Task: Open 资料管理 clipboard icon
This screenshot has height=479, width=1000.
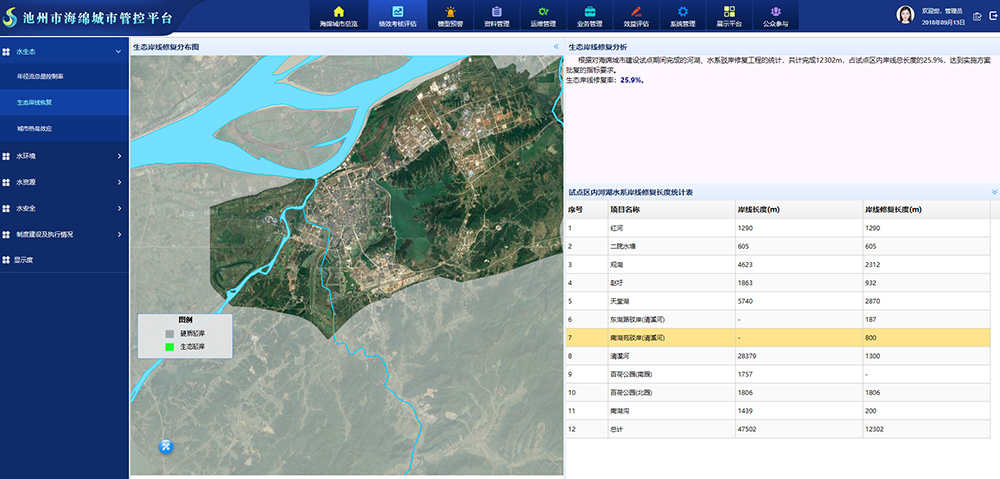Action: pyautogui.click(x=497, y=11)
